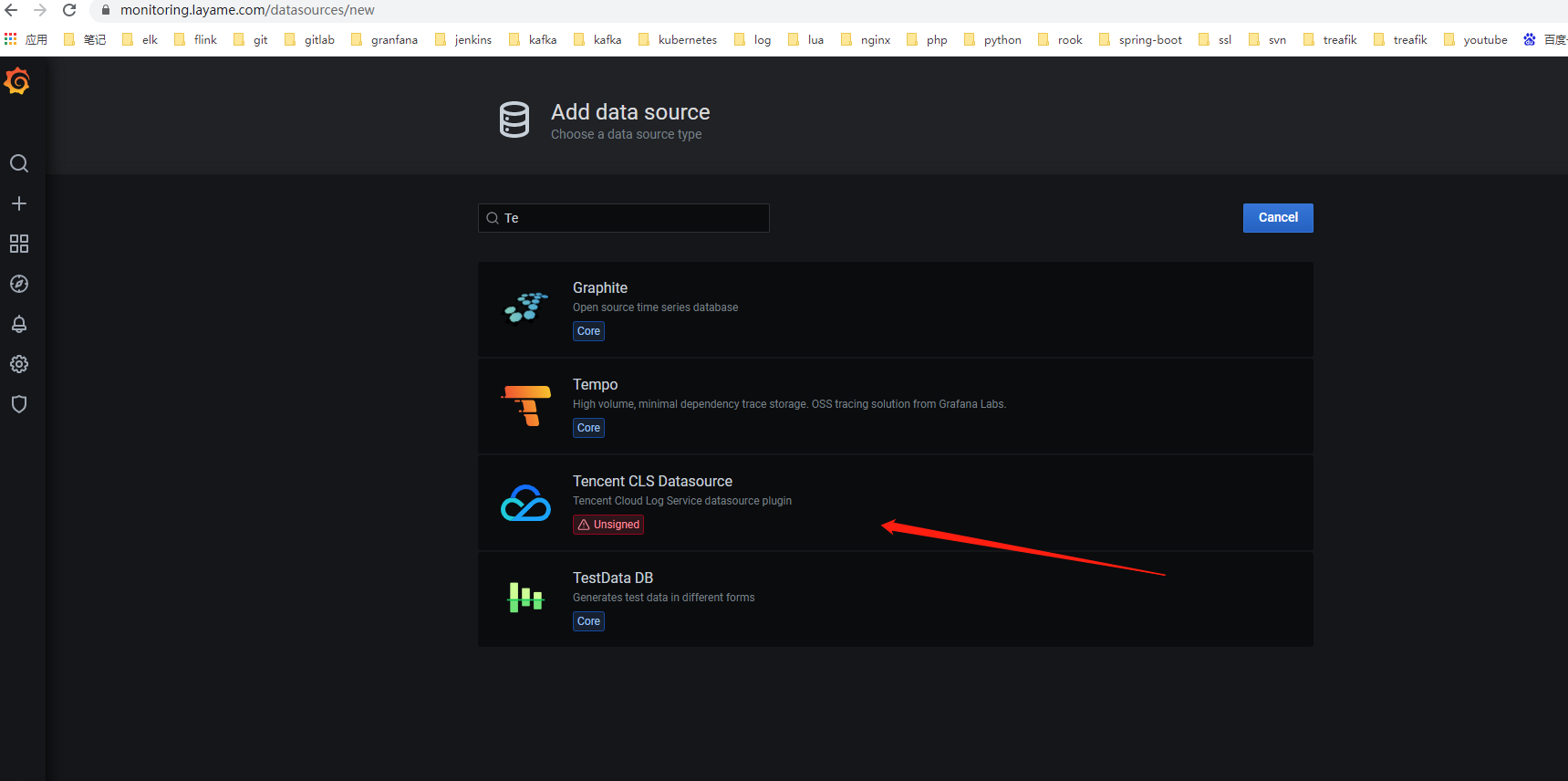Click the Graphite logo icon
1568x781 pixels.
pos(526,308)
